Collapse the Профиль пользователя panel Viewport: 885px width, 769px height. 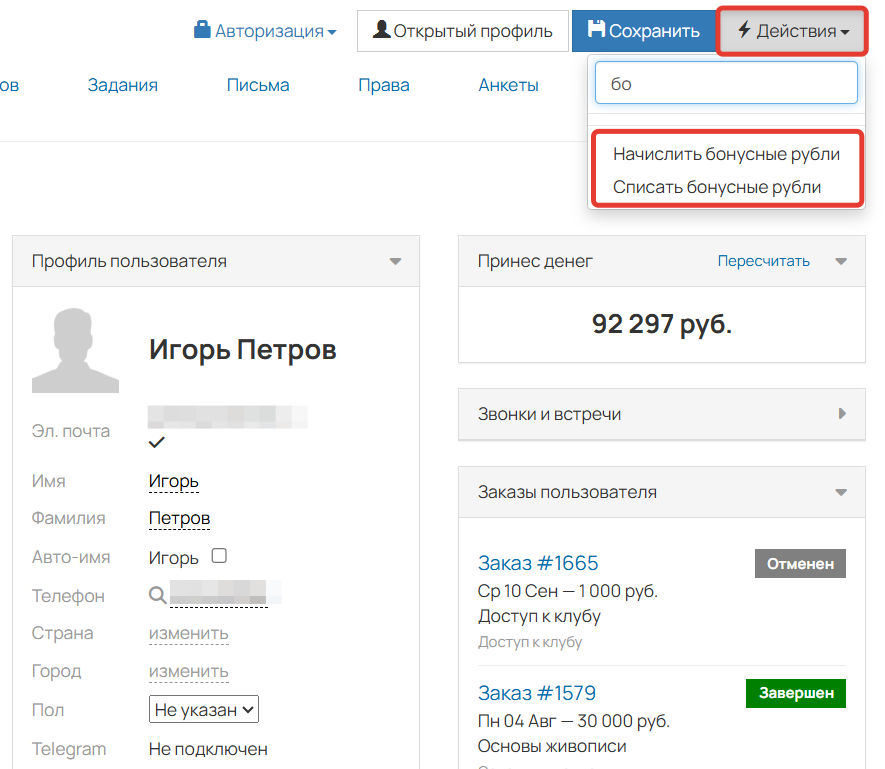[x=395, y=262]
